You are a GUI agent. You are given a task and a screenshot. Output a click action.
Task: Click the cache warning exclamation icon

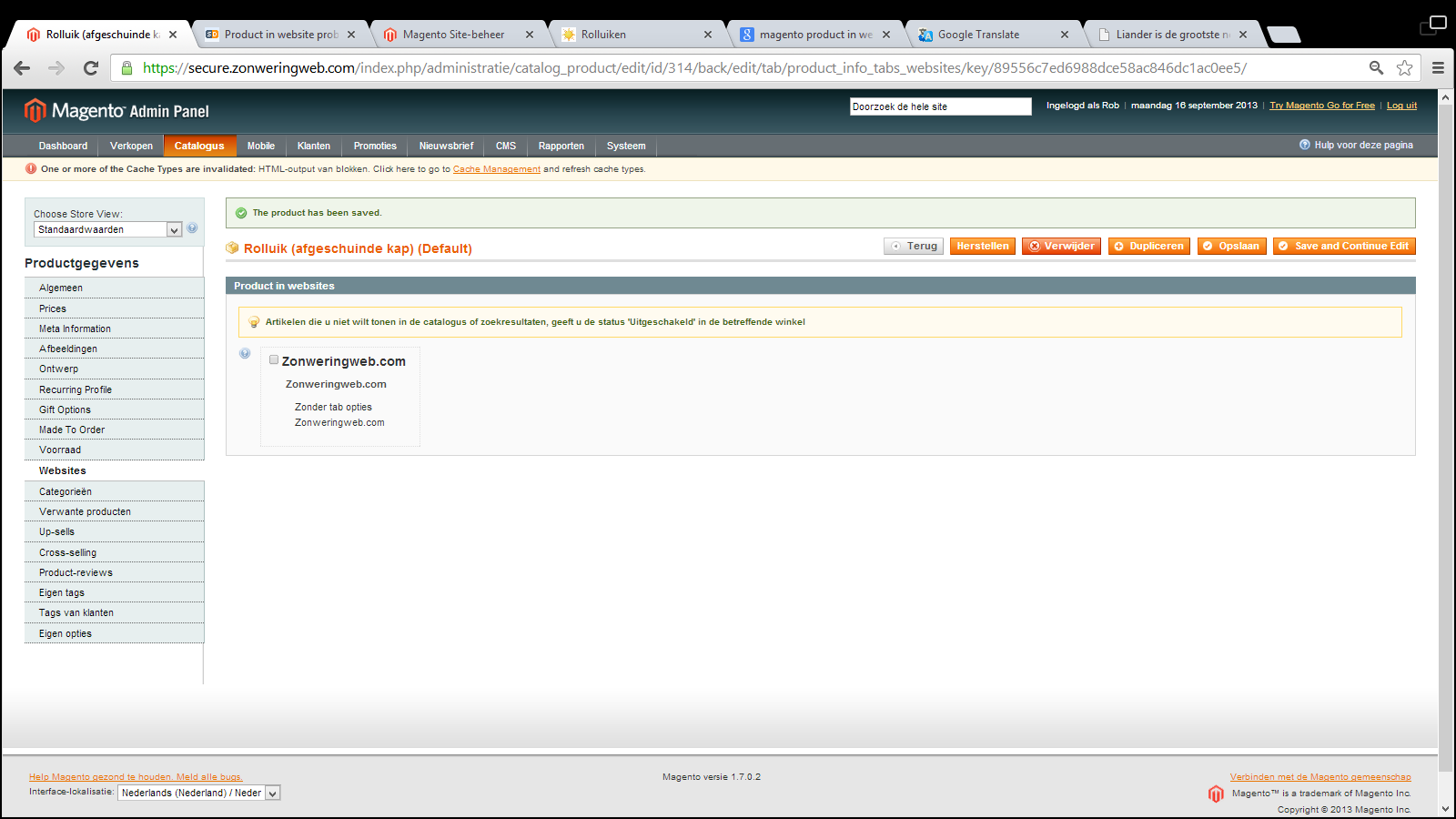31,168
